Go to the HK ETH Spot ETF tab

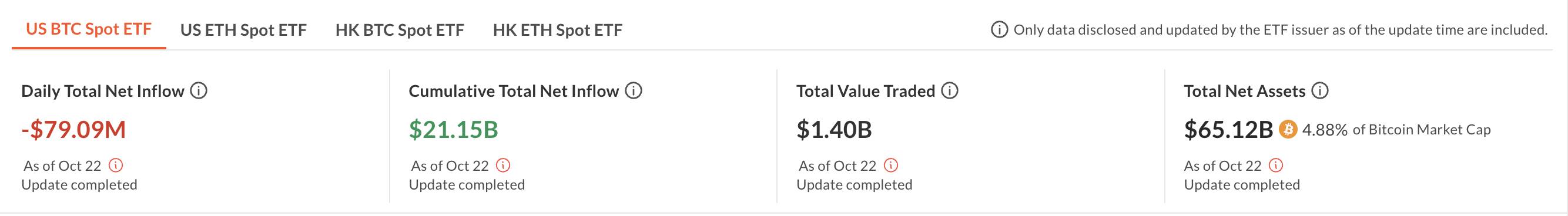coord(558,30)
